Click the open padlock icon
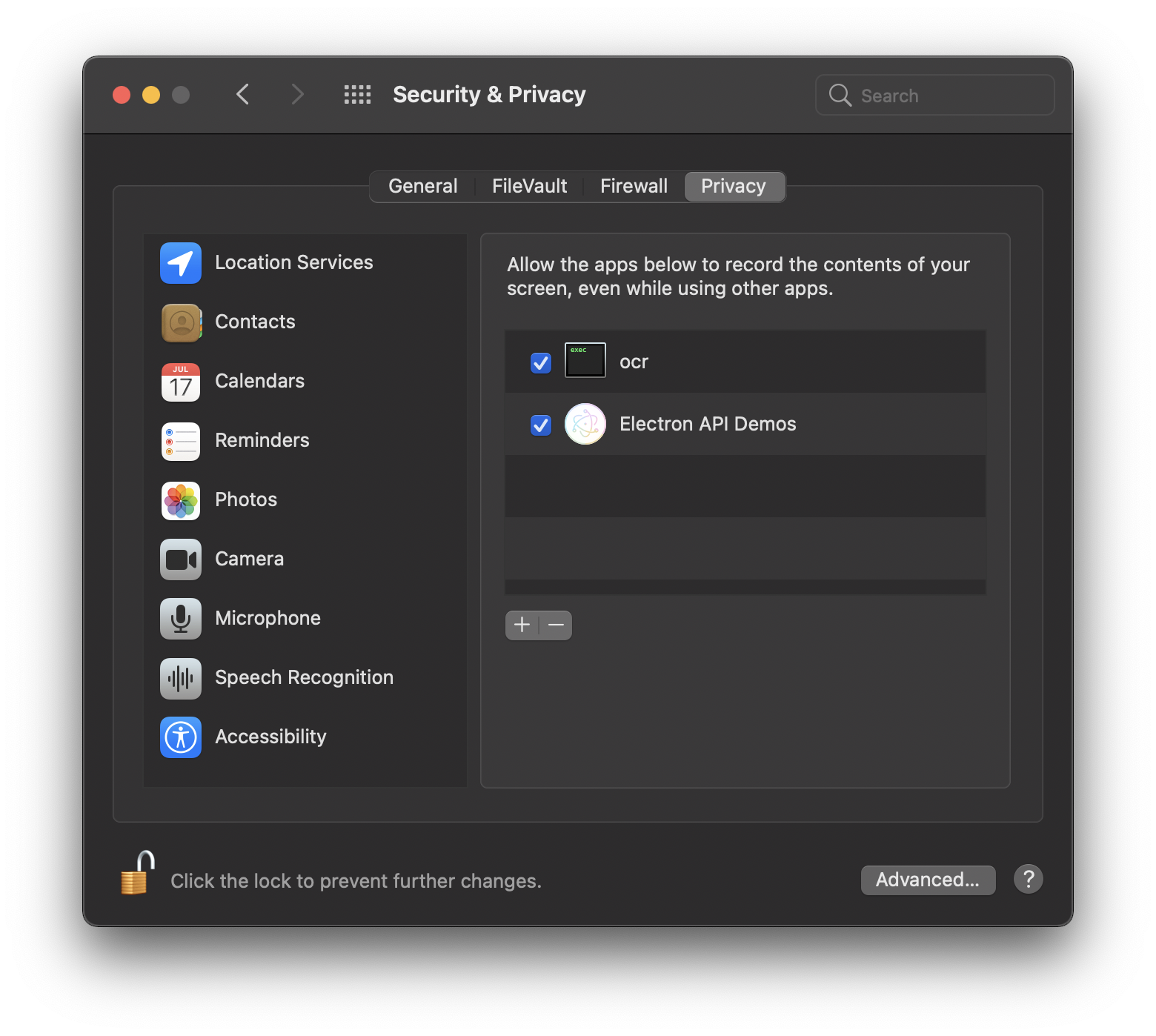The height and width of the screenshot is (1036, 1156). [x=138, y=873]
